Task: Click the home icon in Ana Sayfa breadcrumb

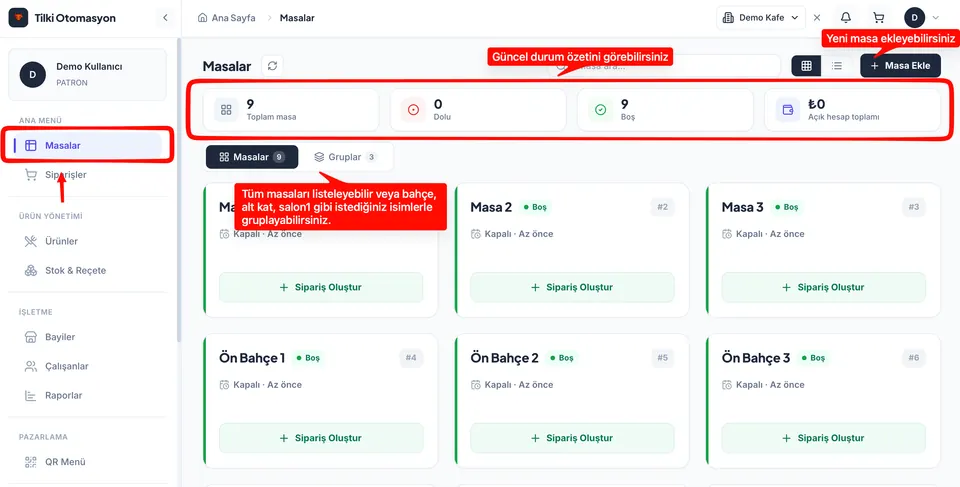Action: [203, 18]
